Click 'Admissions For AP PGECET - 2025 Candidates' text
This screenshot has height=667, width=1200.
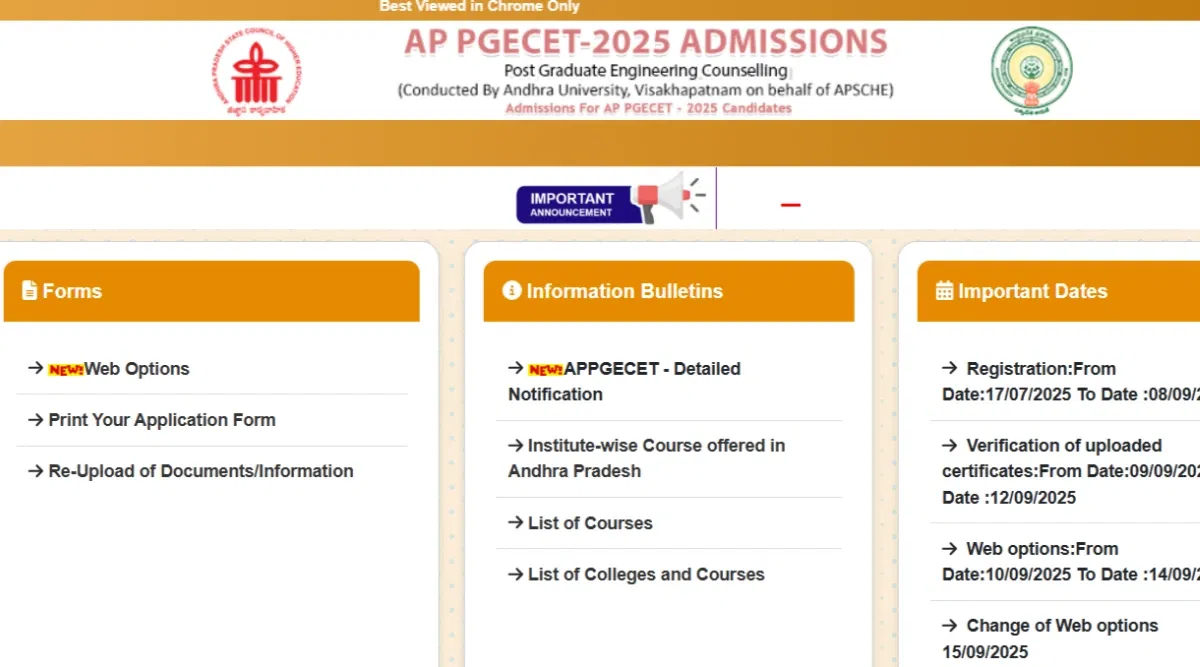[x=648, y=108]
